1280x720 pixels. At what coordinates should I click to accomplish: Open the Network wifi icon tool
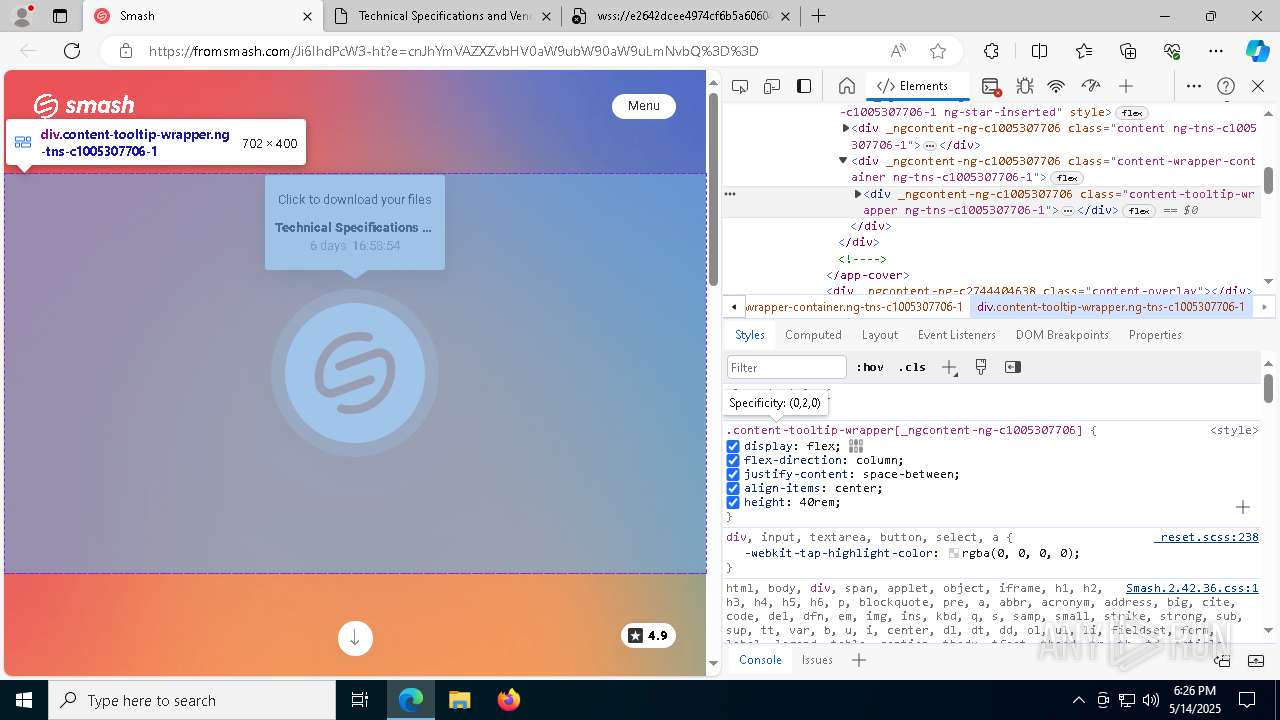pyautogui.click(x=1056, y=86)
